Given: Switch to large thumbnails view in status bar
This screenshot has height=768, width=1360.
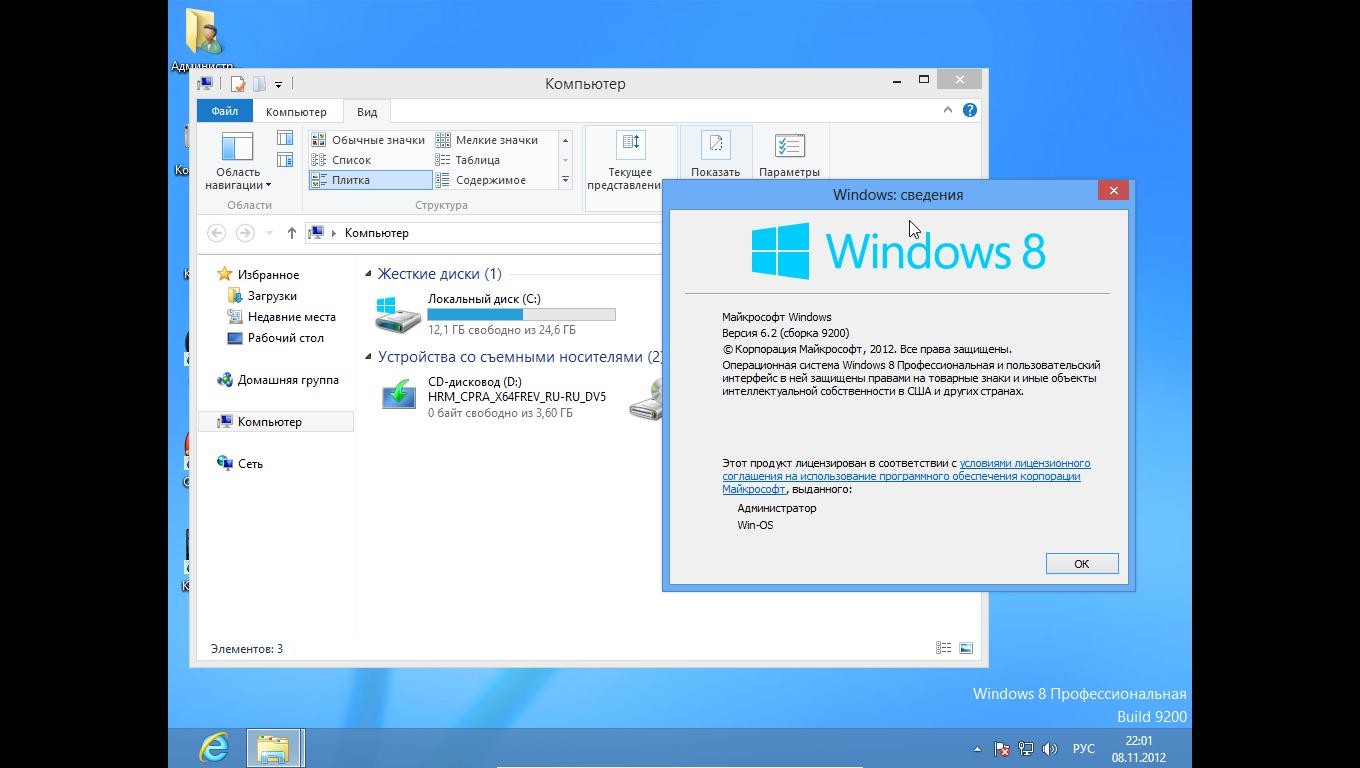Looking at the screenshot, I should click(x=965, y=648).
